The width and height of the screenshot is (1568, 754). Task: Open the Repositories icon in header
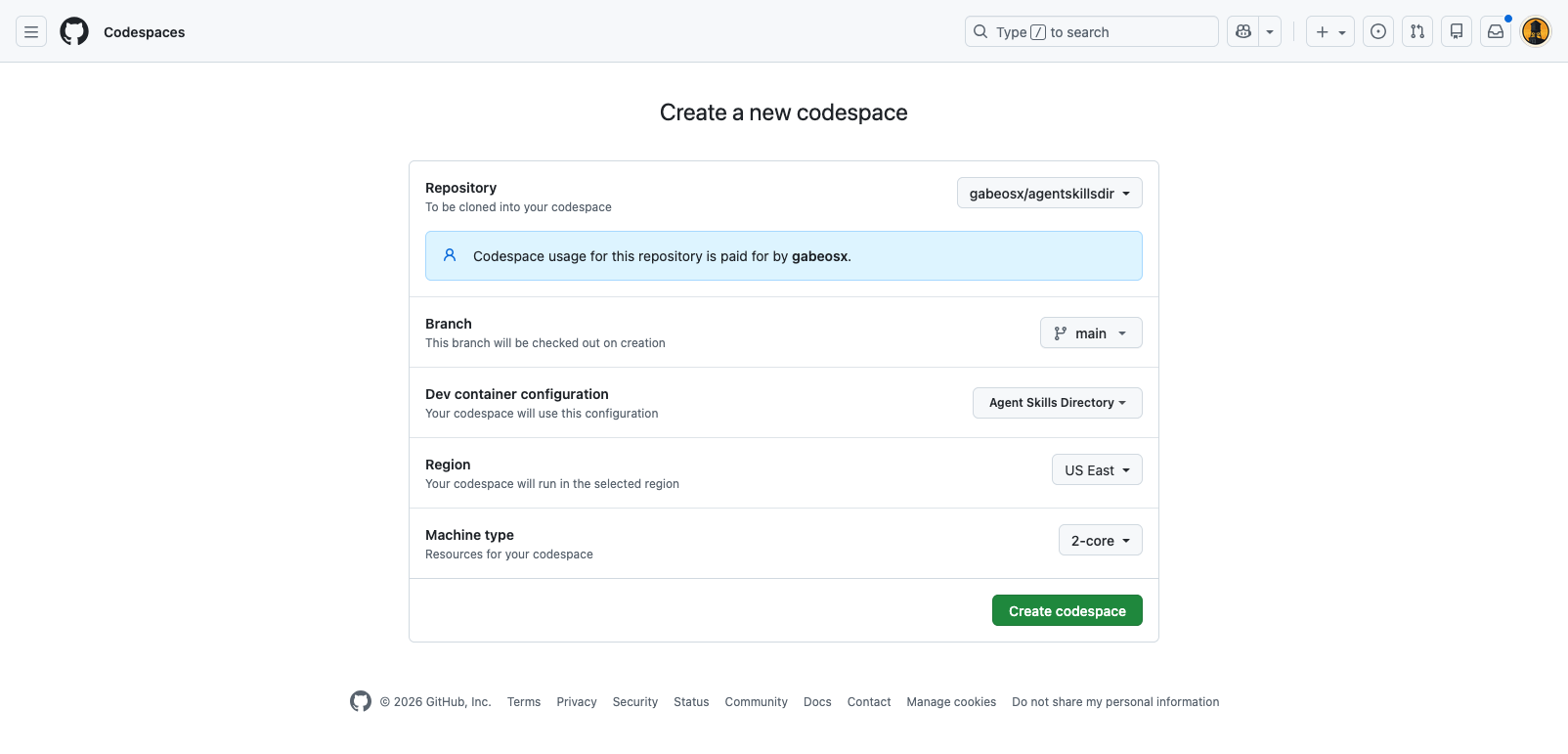(x=1457, y=31)
